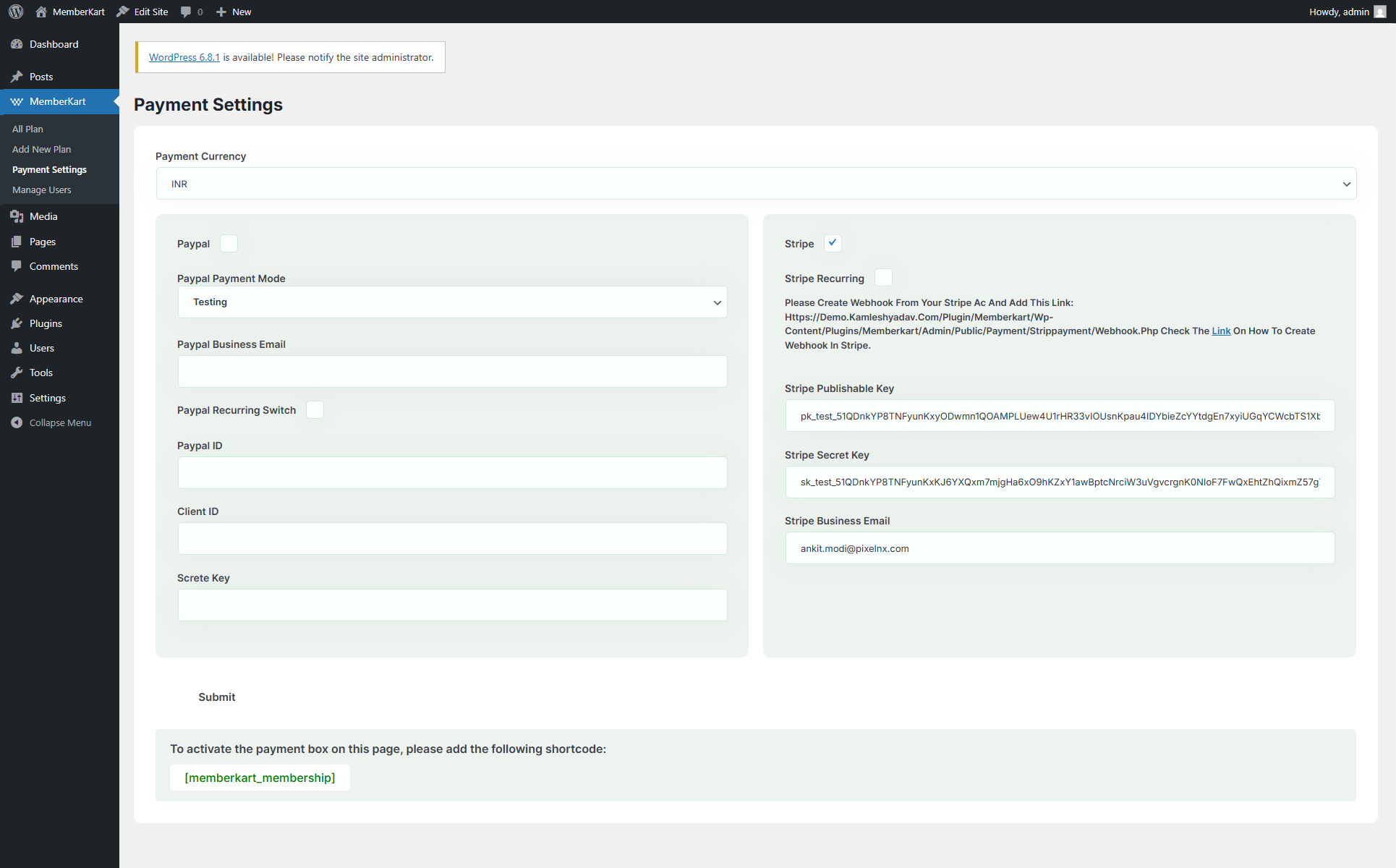Turn on Paypal Recurring Switch
This screenshot has width=1396, height=868.
(x=315, y=410)
